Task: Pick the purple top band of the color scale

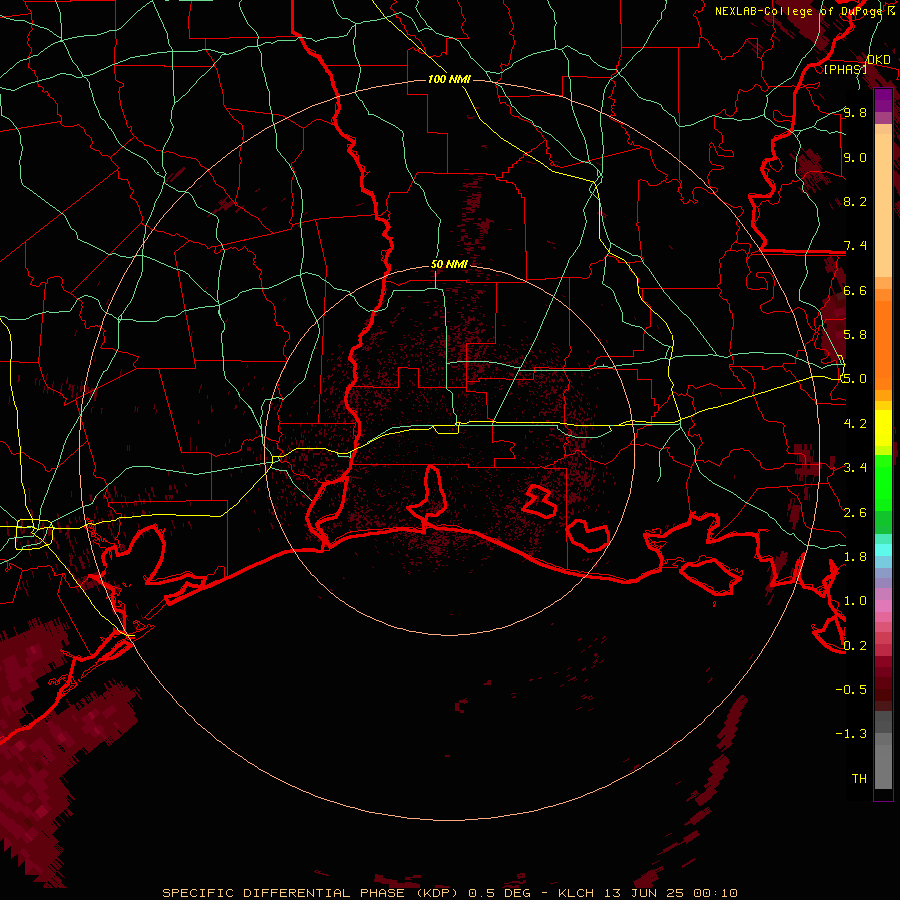Action: [883, 101]
